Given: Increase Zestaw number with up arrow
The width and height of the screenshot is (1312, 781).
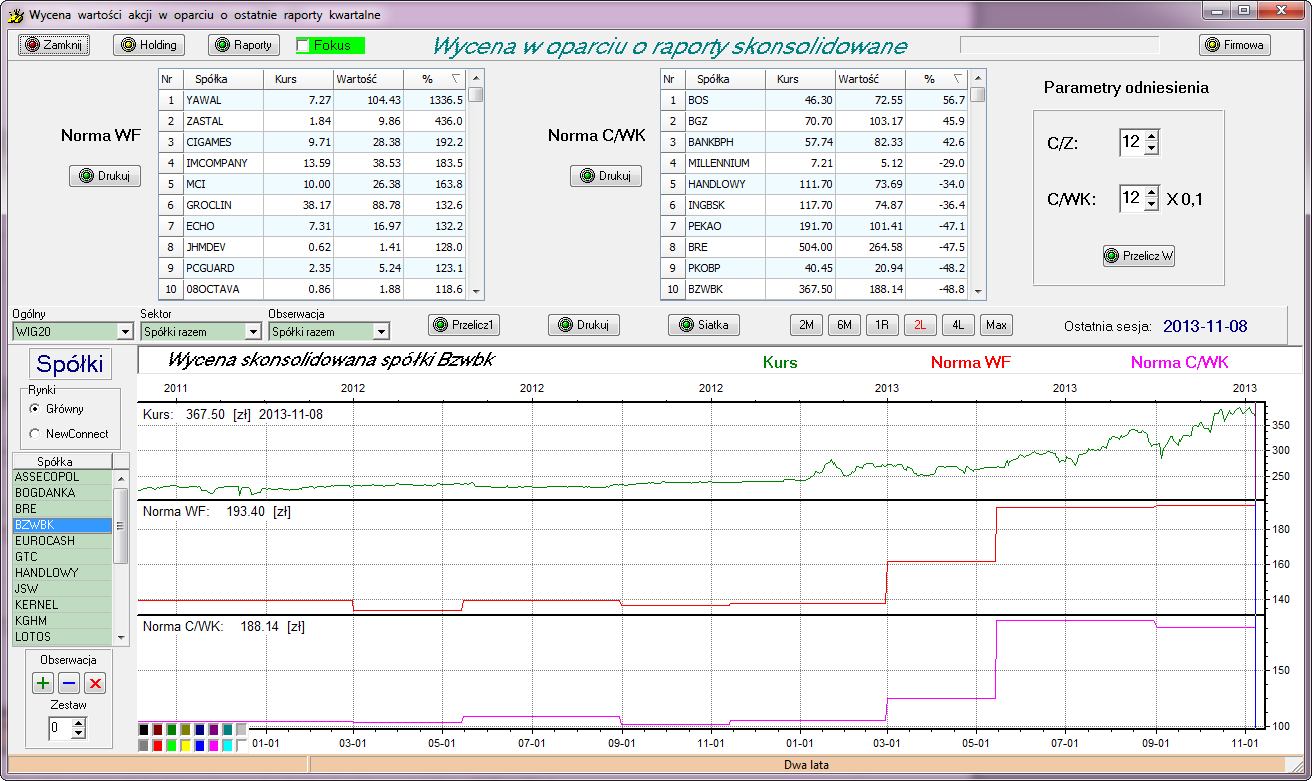Looking at the screenshot, I should tap(79, 723).
